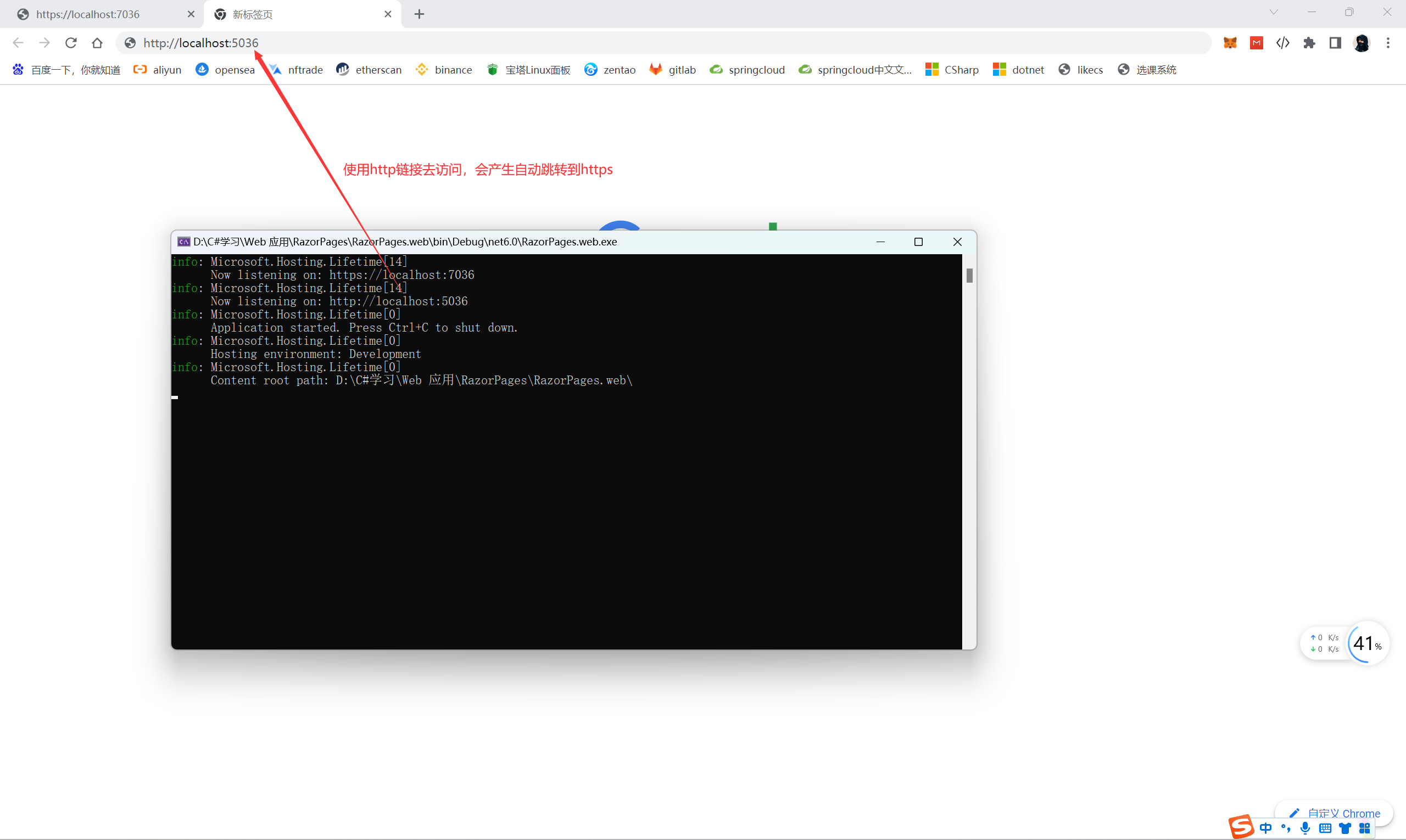Screen dimensions: 1406x840
Task: Open the etherscan bookmark
Action: tap(369, 70)
